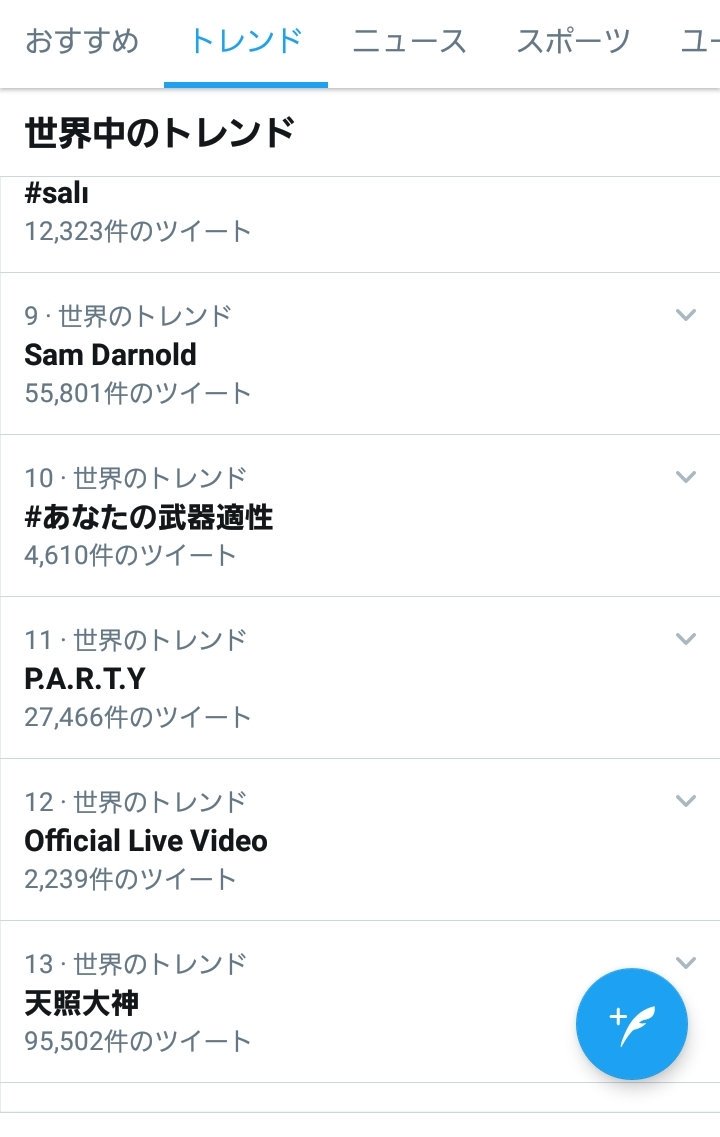Screen dimensions: 720x1137
Task: View the 天照大神 trending topic
Action: pyautogui.click(x=82, y=1003)
